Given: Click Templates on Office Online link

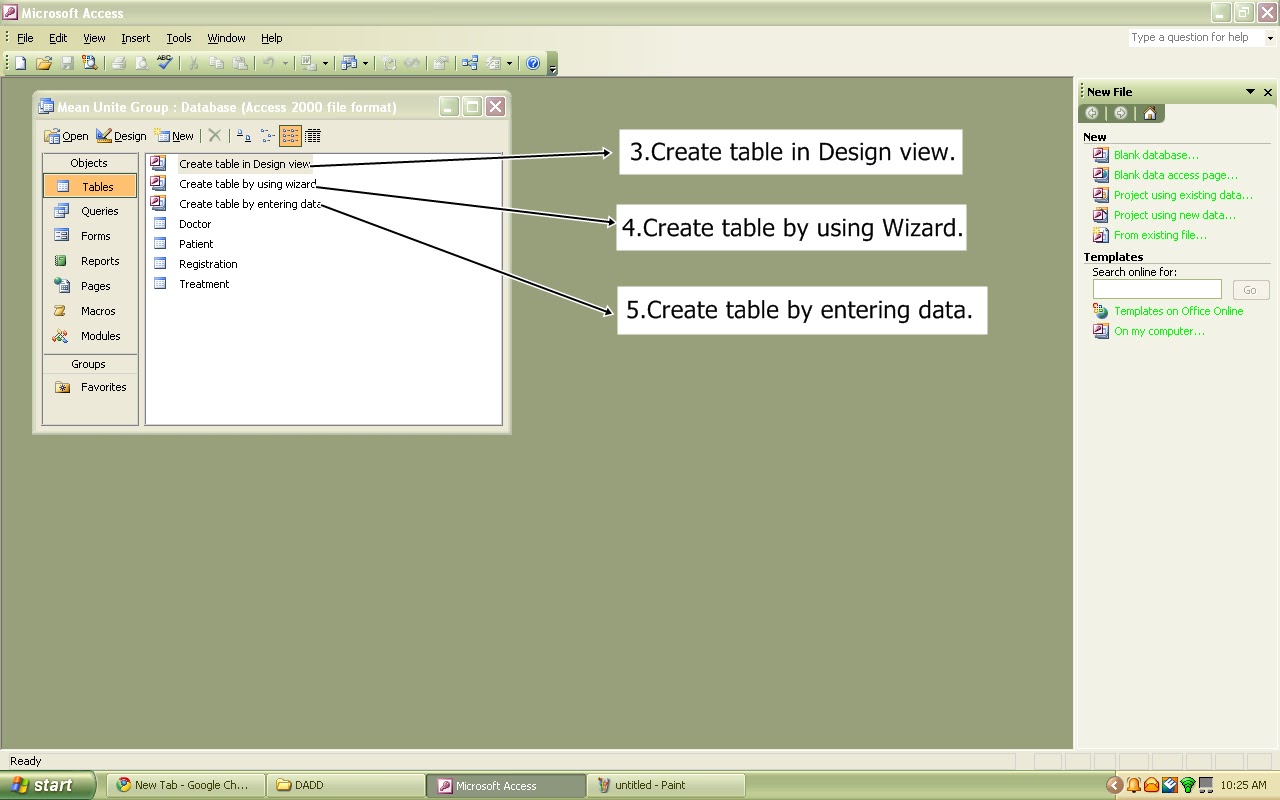Looking at the screenshot, I should [x=1179, y=311].
